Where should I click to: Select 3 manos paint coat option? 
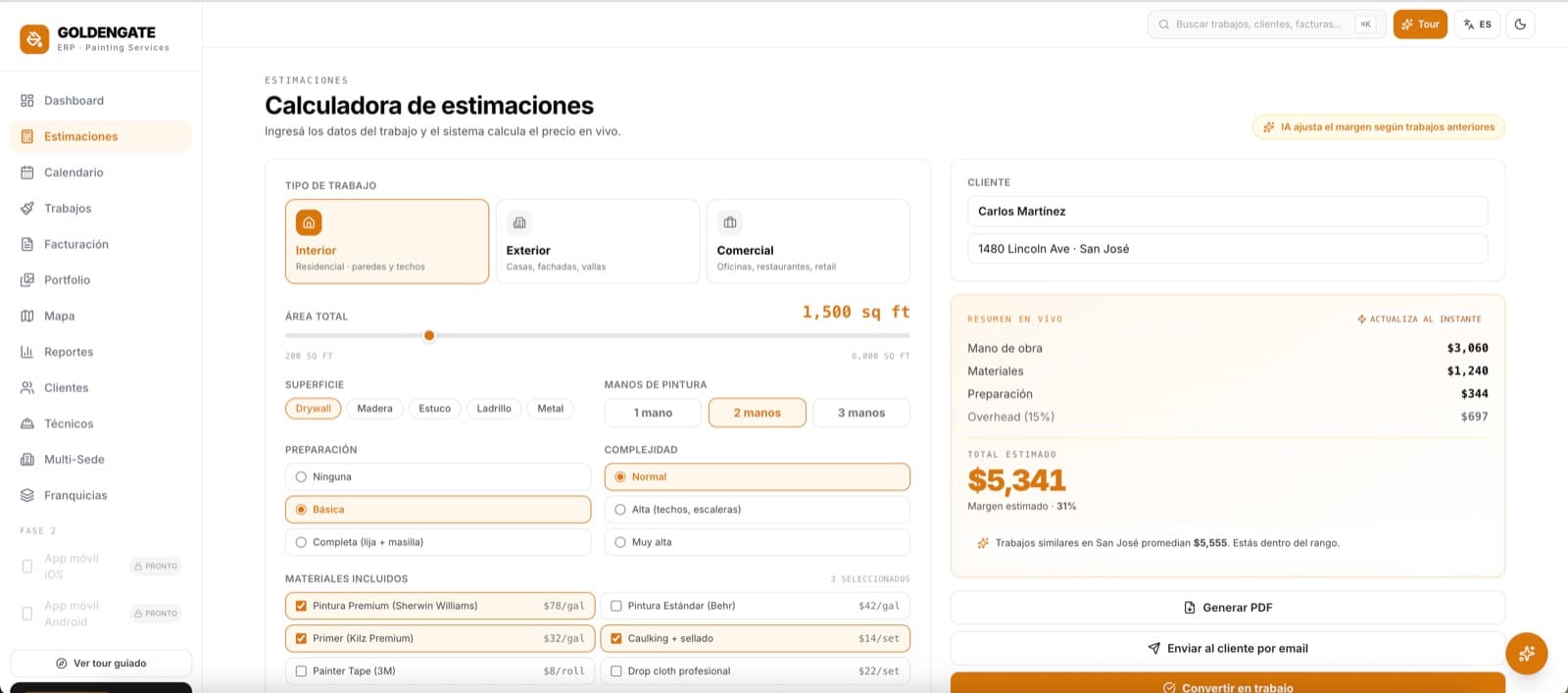tap(861, 413)
